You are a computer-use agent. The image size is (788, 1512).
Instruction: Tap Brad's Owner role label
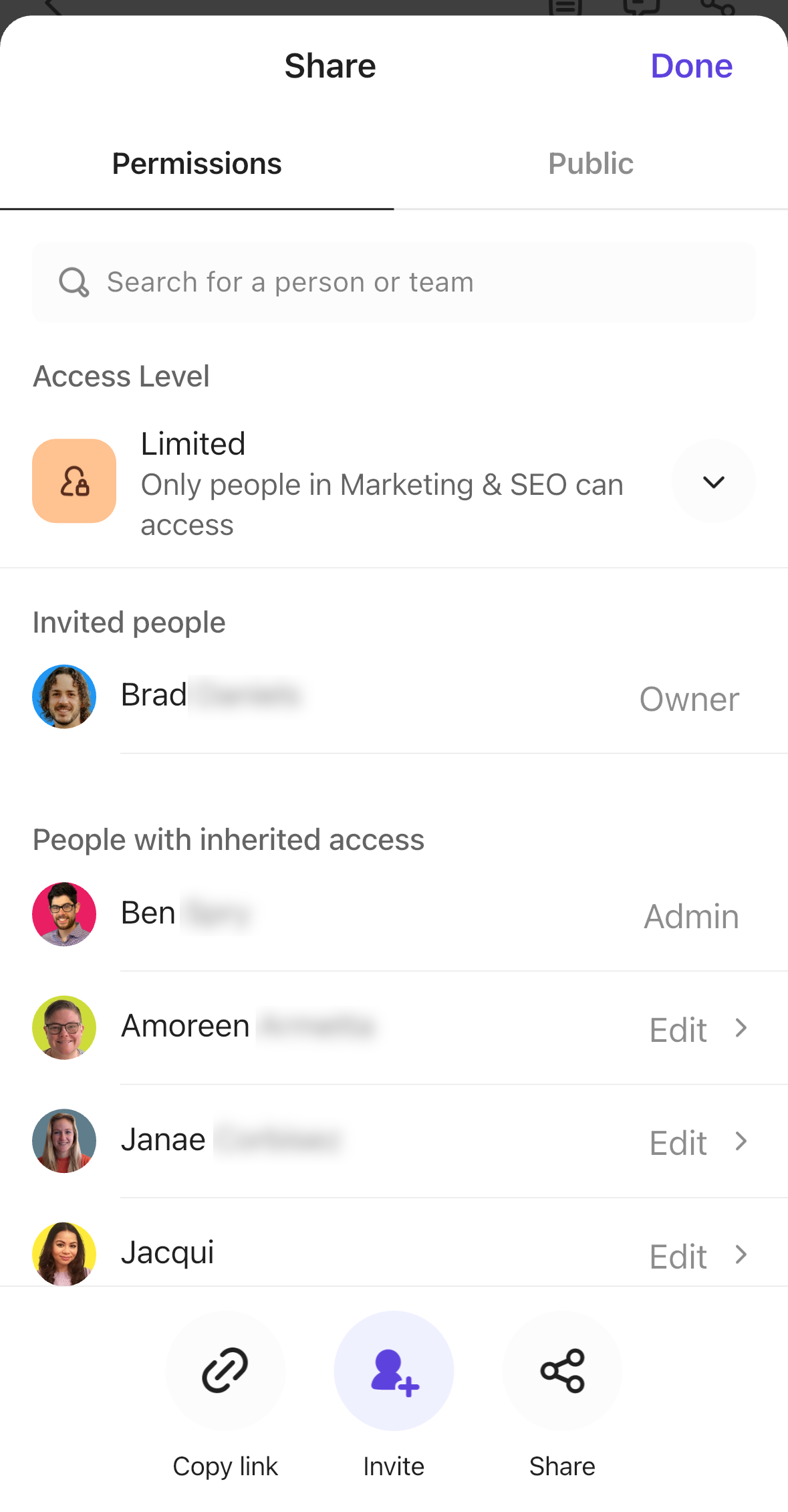[x=689, y=699]
